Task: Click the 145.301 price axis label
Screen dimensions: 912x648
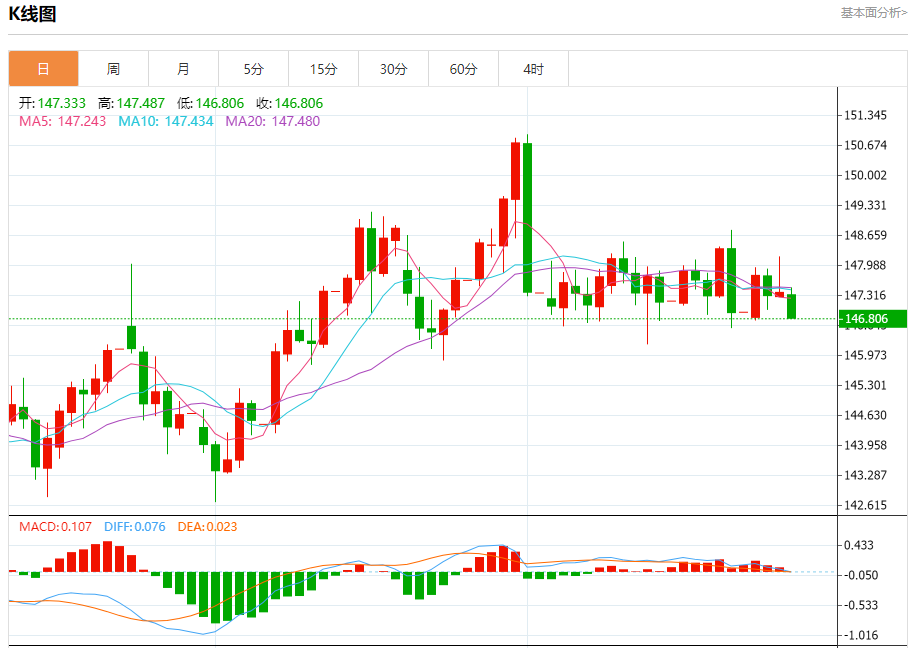Action: (x=865, y=385)
